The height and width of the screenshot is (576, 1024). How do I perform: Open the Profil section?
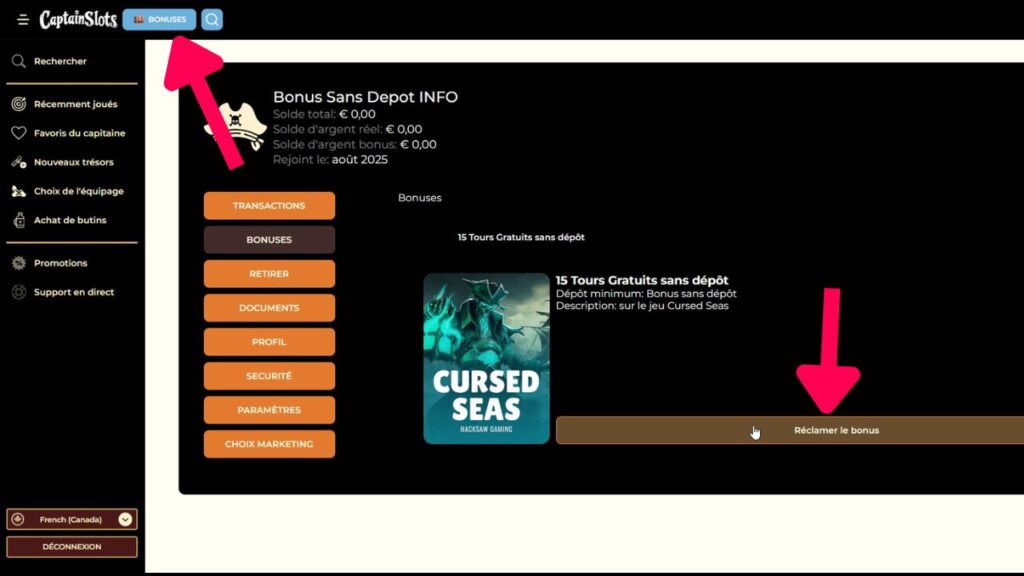coord(269,342)
